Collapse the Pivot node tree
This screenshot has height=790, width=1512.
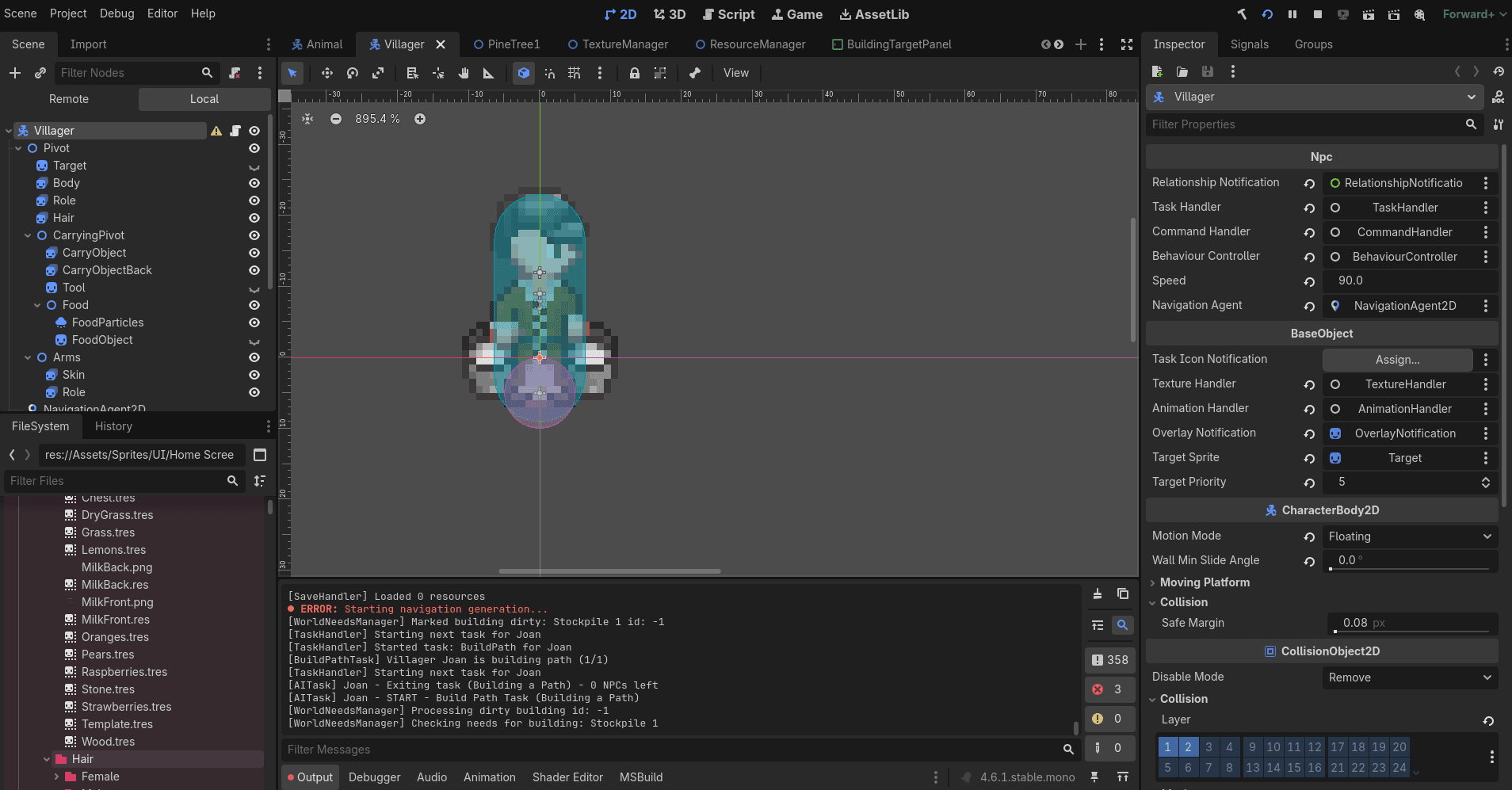click(x=18, y=148)
